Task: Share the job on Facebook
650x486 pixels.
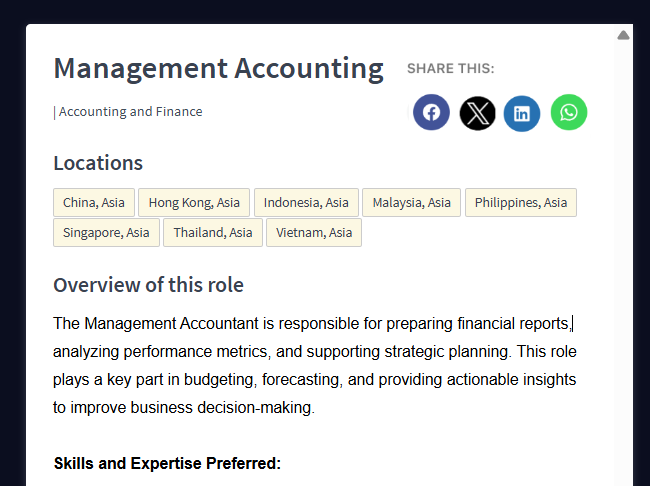Action: pyautogui.click(x=431, y=113)
